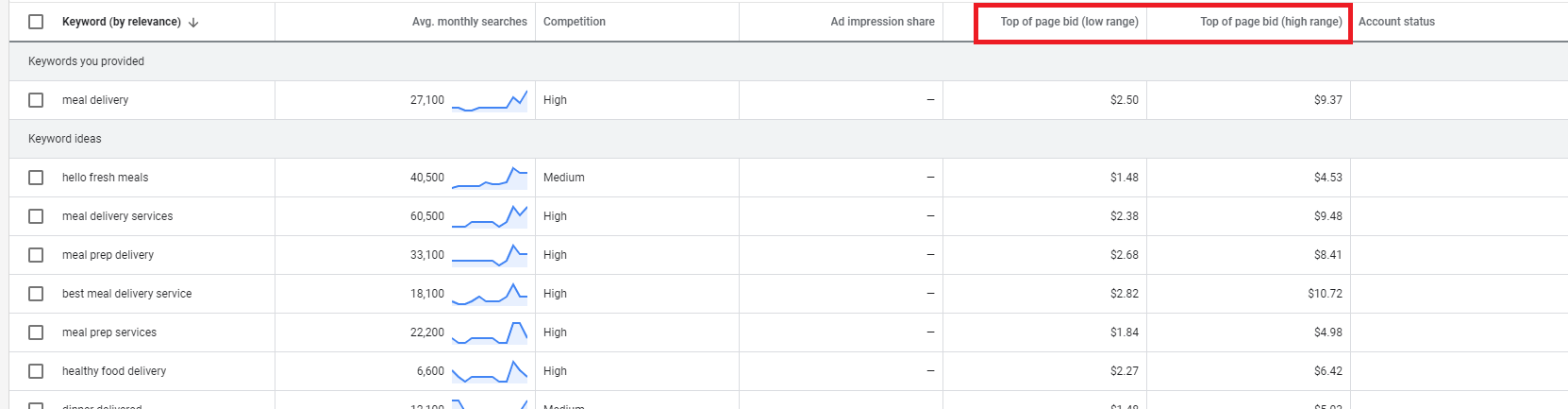Viewport: 1568px width, 409px height.
Task: Sort by Competition column header
Action: pyautogui.click(x=574, y=22)
